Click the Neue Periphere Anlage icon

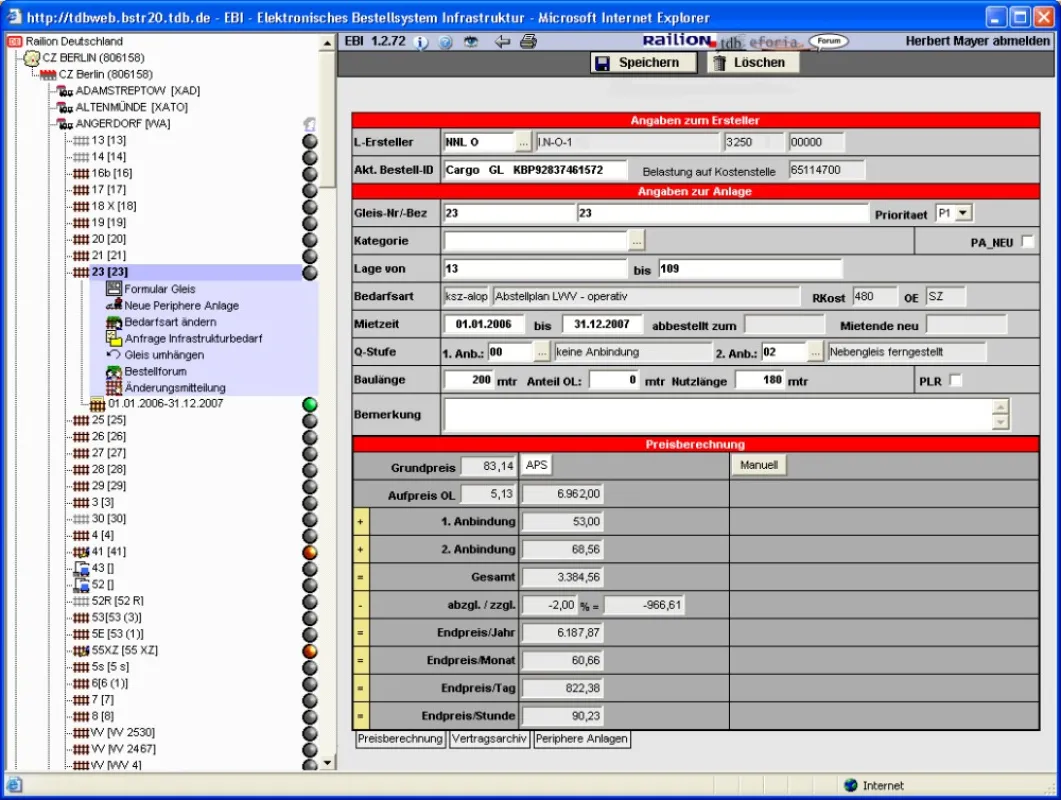click(x=114, y=306)
